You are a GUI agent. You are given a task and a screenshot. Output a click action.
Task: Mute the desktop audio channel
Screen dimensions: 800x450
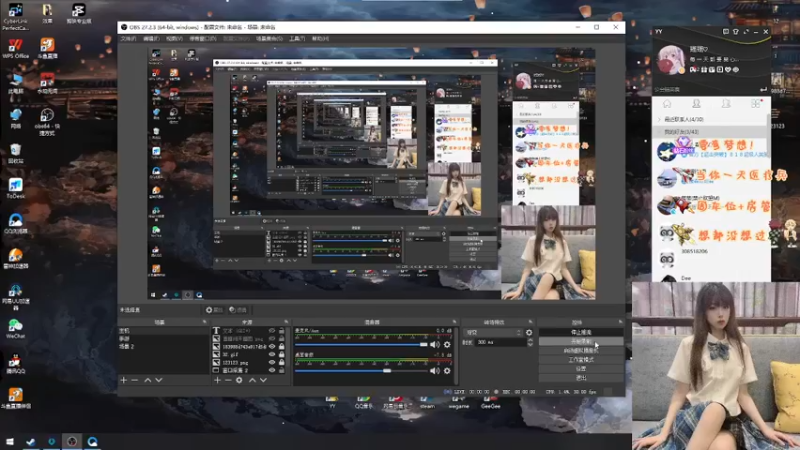(x=435, y=371)
